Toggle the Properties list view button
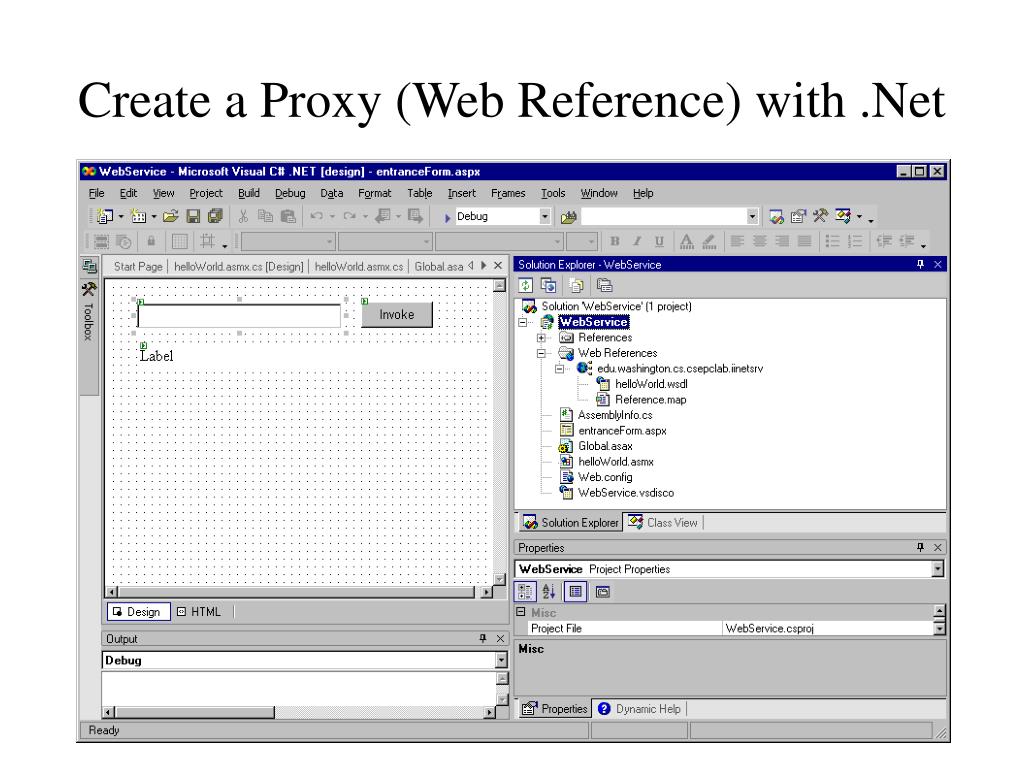The height and width of the screenshot is (768, 1024). [575, 592]
